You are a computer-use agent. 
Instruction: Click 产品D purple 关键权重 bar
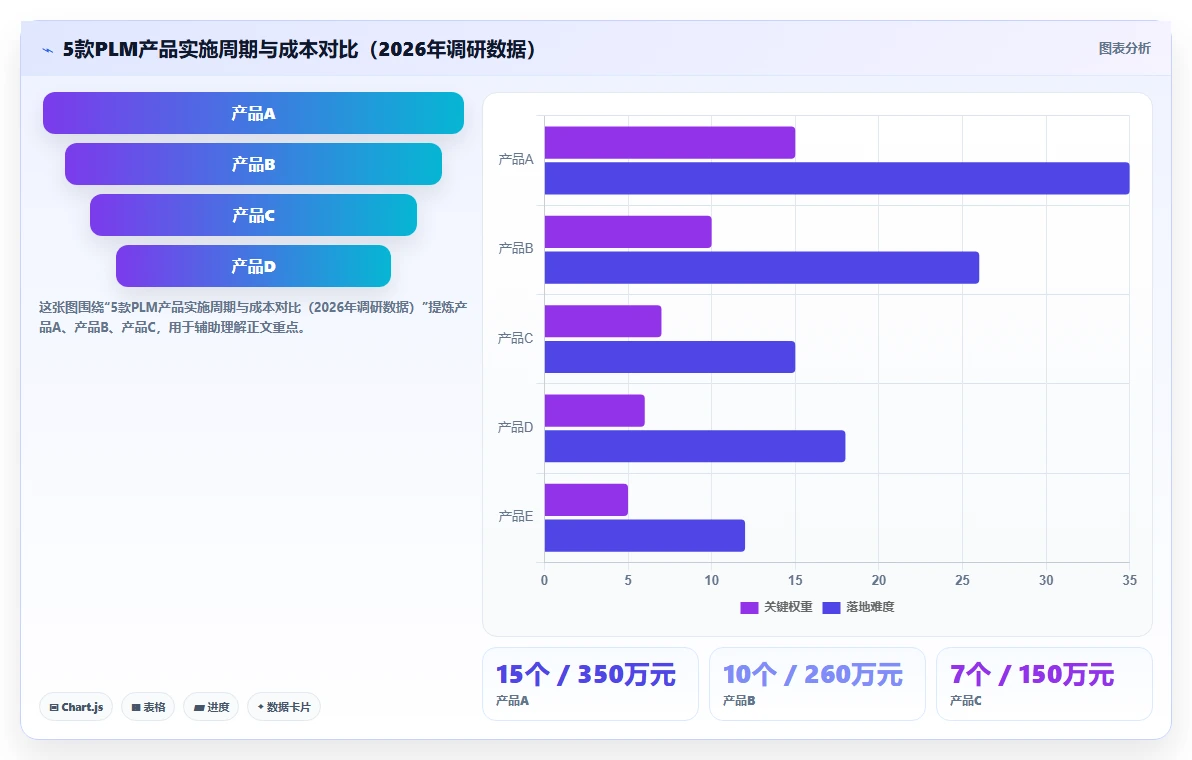point(594,410)
